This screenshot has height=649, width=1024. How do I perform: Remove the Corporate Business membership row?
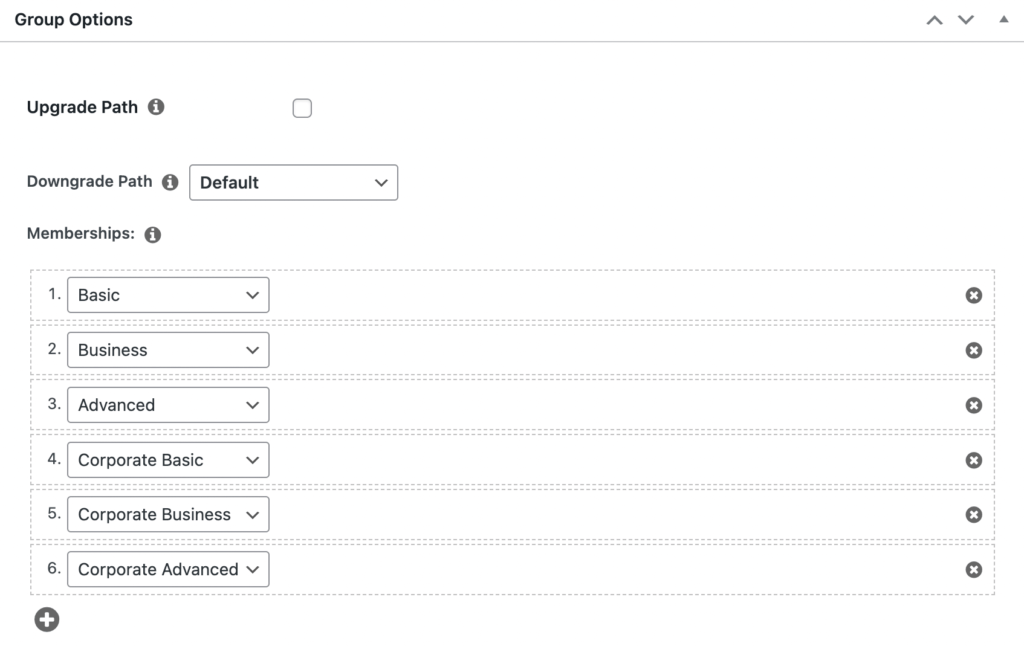point(973,514)
